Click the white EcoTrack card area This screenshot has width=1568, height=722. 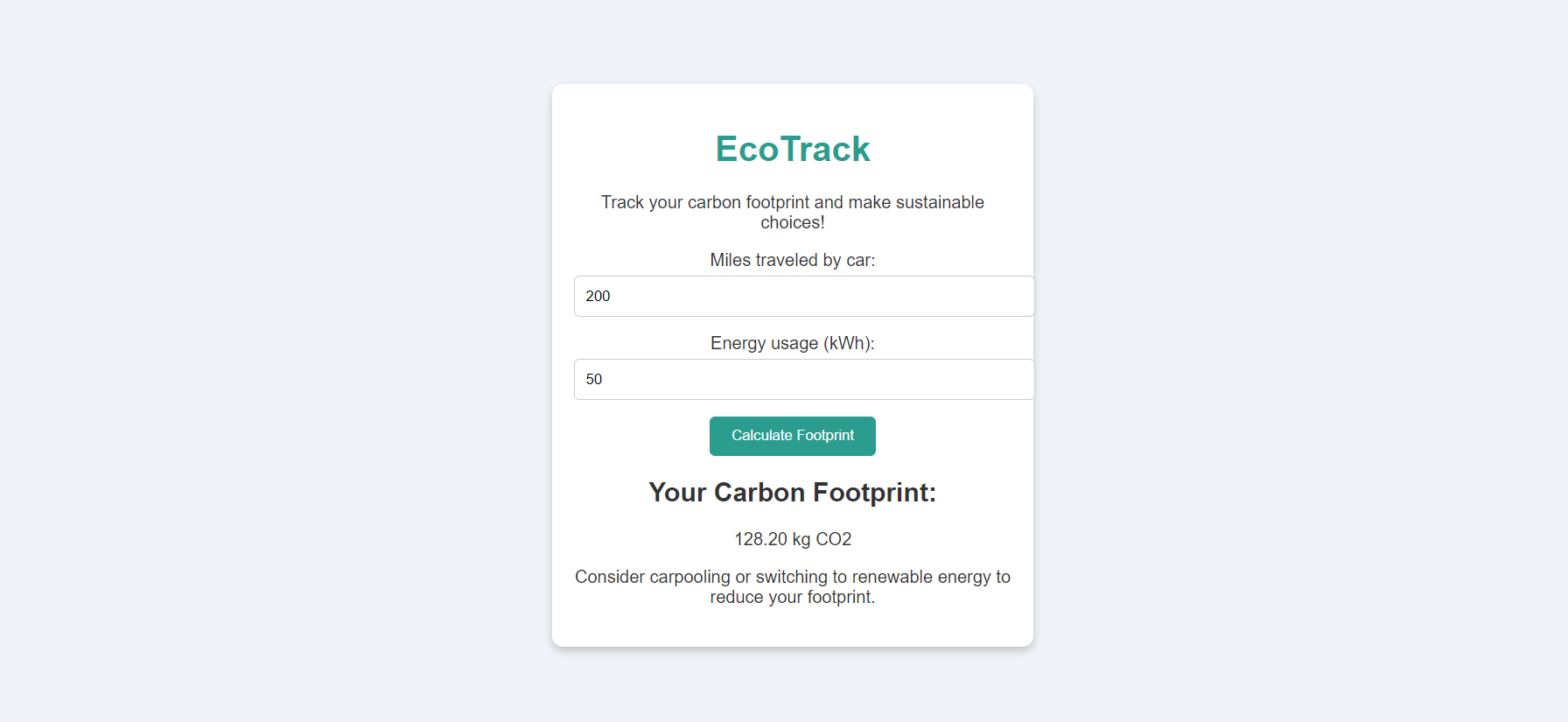pos(792,630)
